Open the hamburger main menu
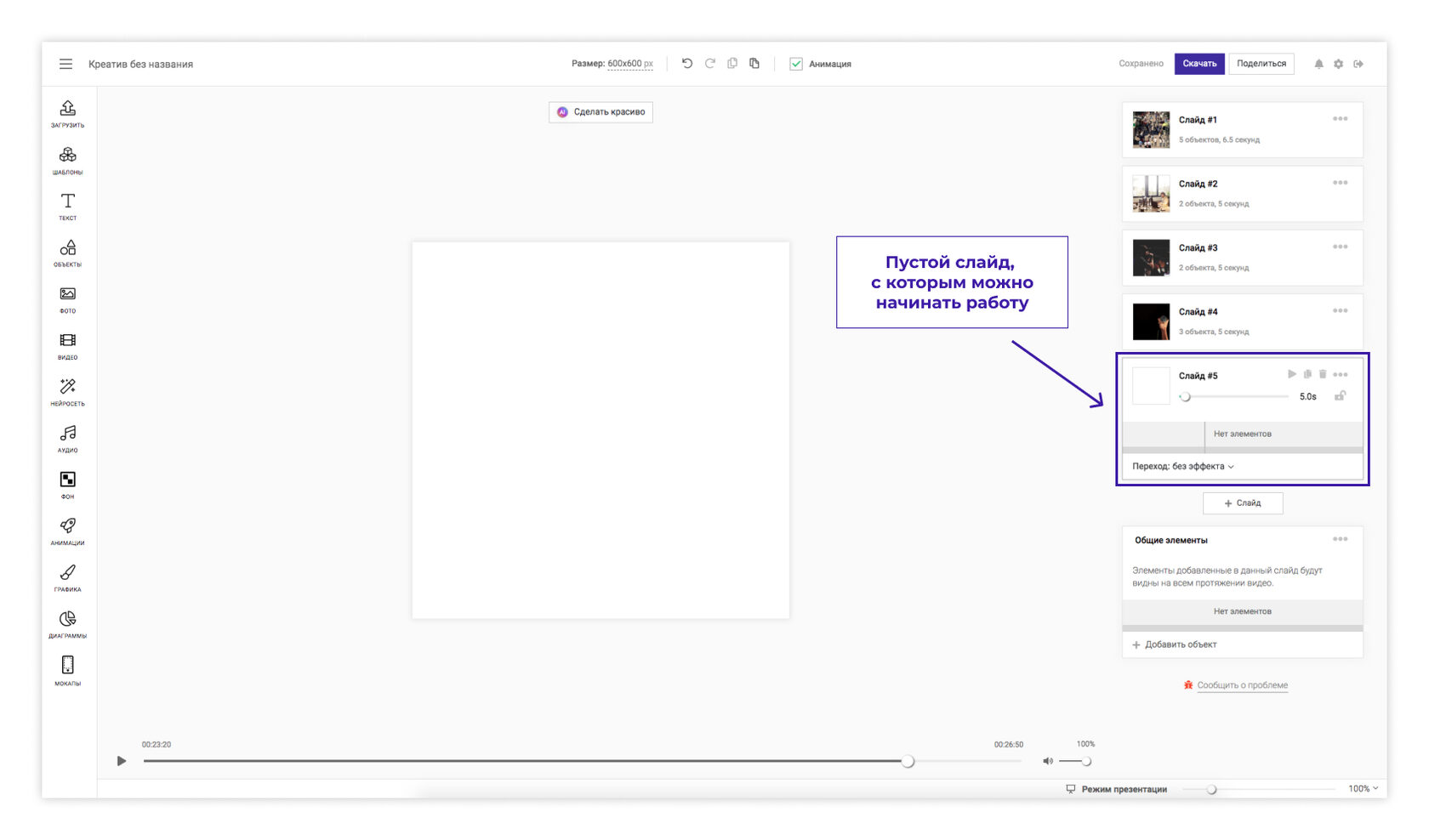The width and height of the screenshot is (1429, 840). coord(65,64)
